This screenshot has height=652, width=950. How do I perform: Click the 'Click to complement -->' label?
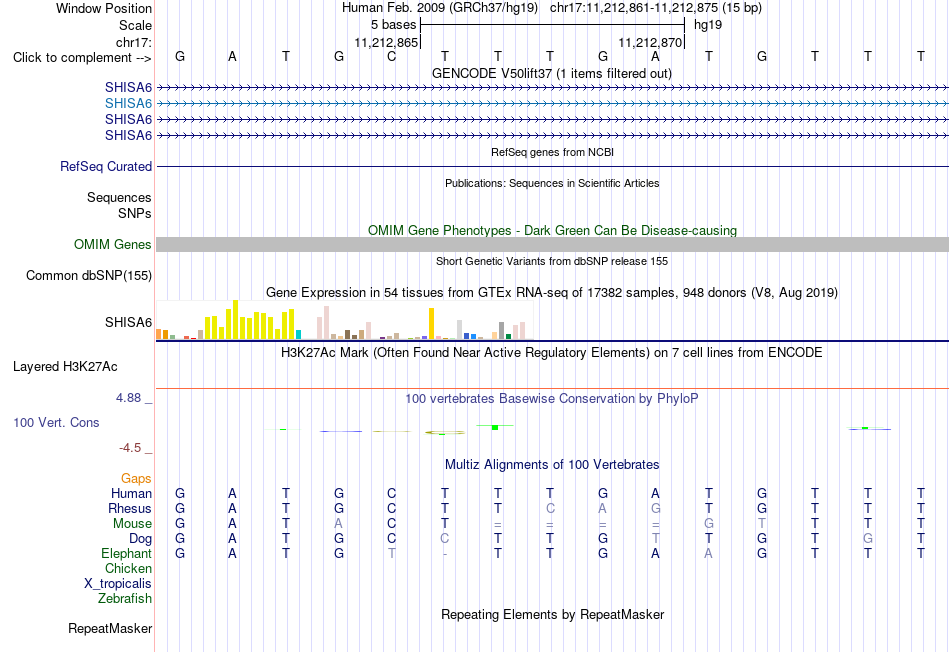[82, 58]
